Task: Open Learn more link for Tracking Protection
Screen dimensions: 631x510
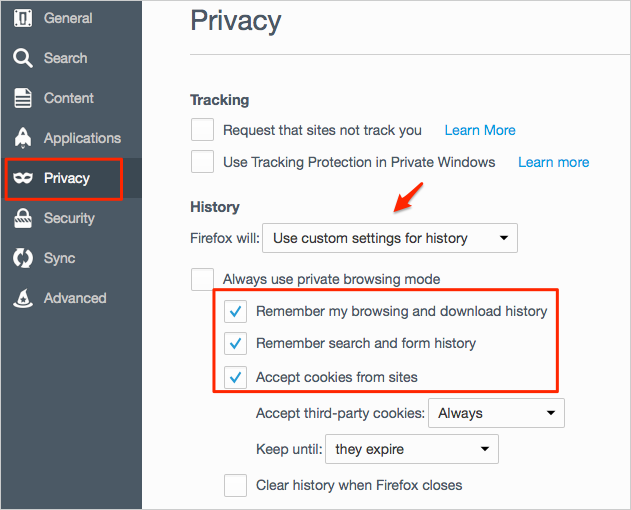Action: (553, 162)
